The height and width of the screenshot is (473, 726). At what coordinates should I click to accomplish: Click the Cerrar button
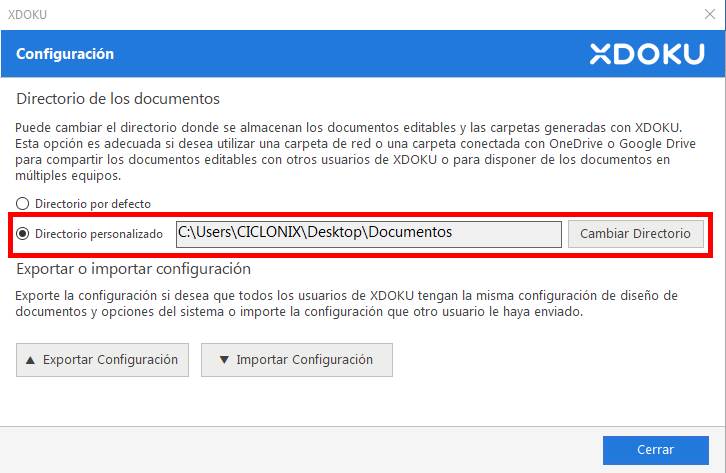[x=656, y=450]
